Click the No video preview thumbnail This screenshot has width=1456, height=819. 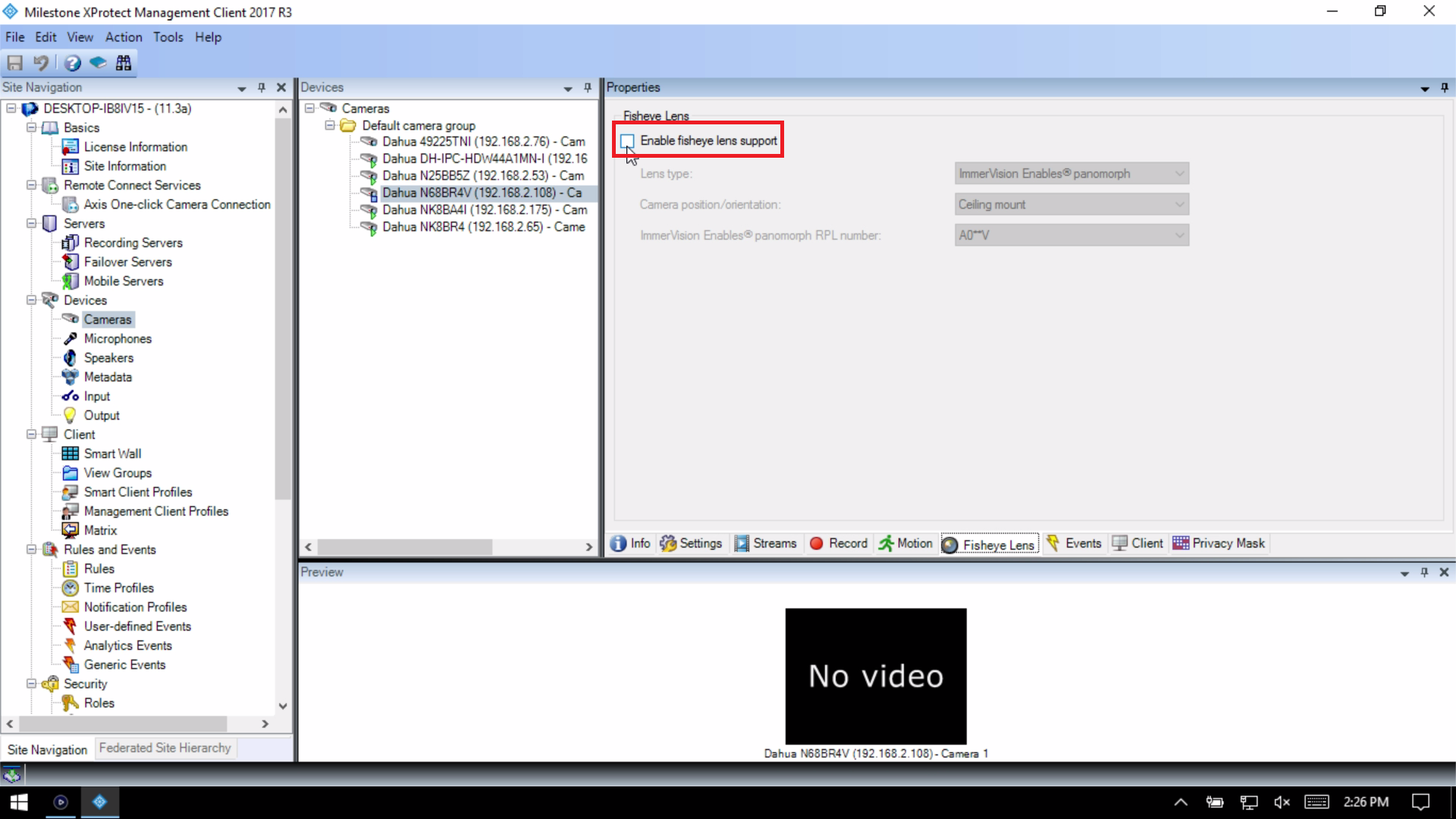tap(875, 676)
